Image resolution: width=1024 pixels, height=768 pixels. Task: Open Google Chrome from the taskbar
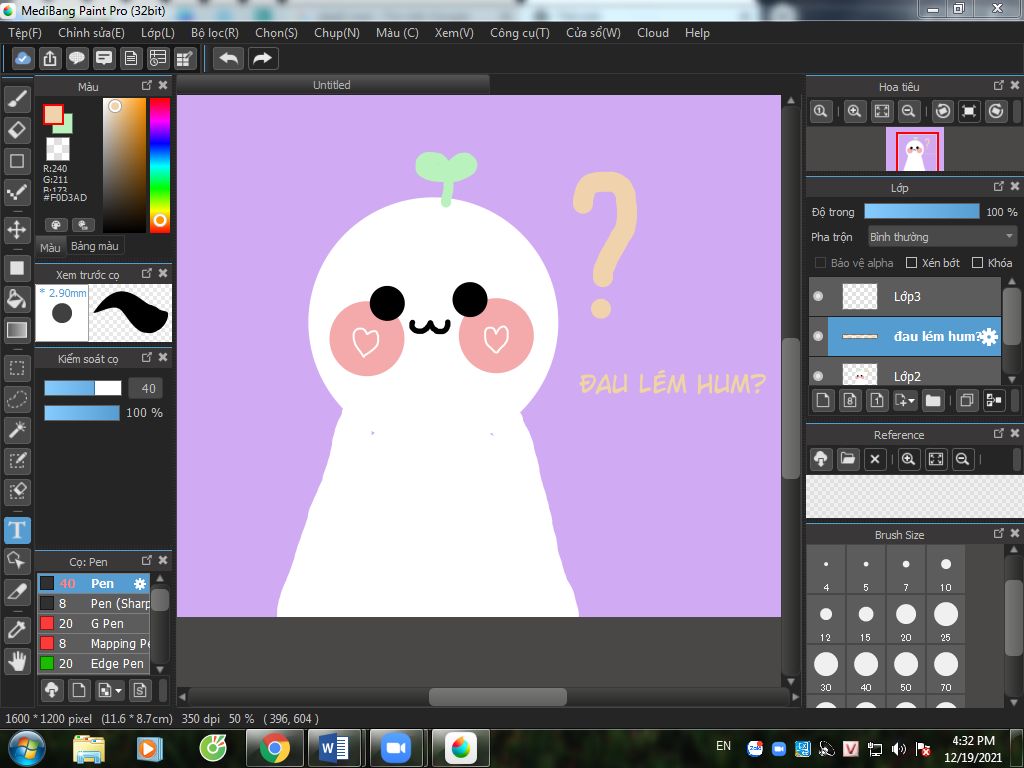coord(274,748)
